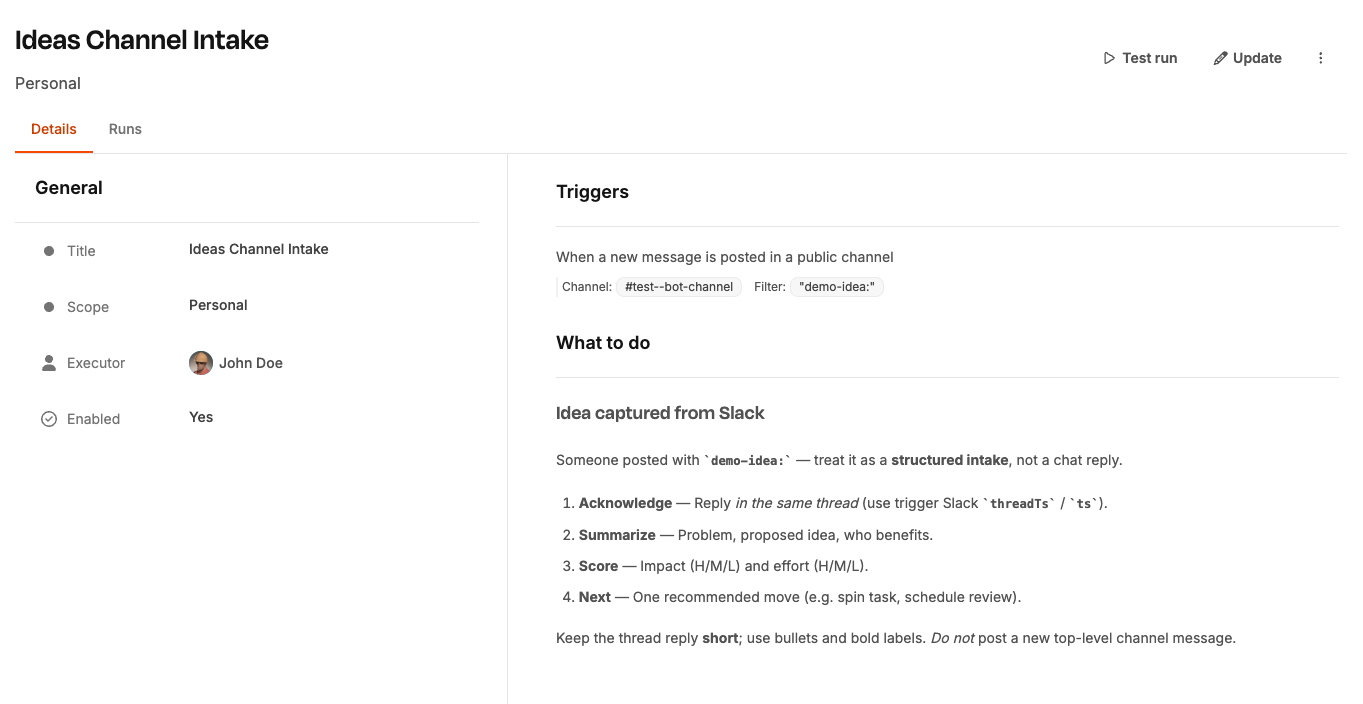The width and height of the screenshot is (1363, 704).
Task: Click the Update pencil icon
Action: (1220, 58)
